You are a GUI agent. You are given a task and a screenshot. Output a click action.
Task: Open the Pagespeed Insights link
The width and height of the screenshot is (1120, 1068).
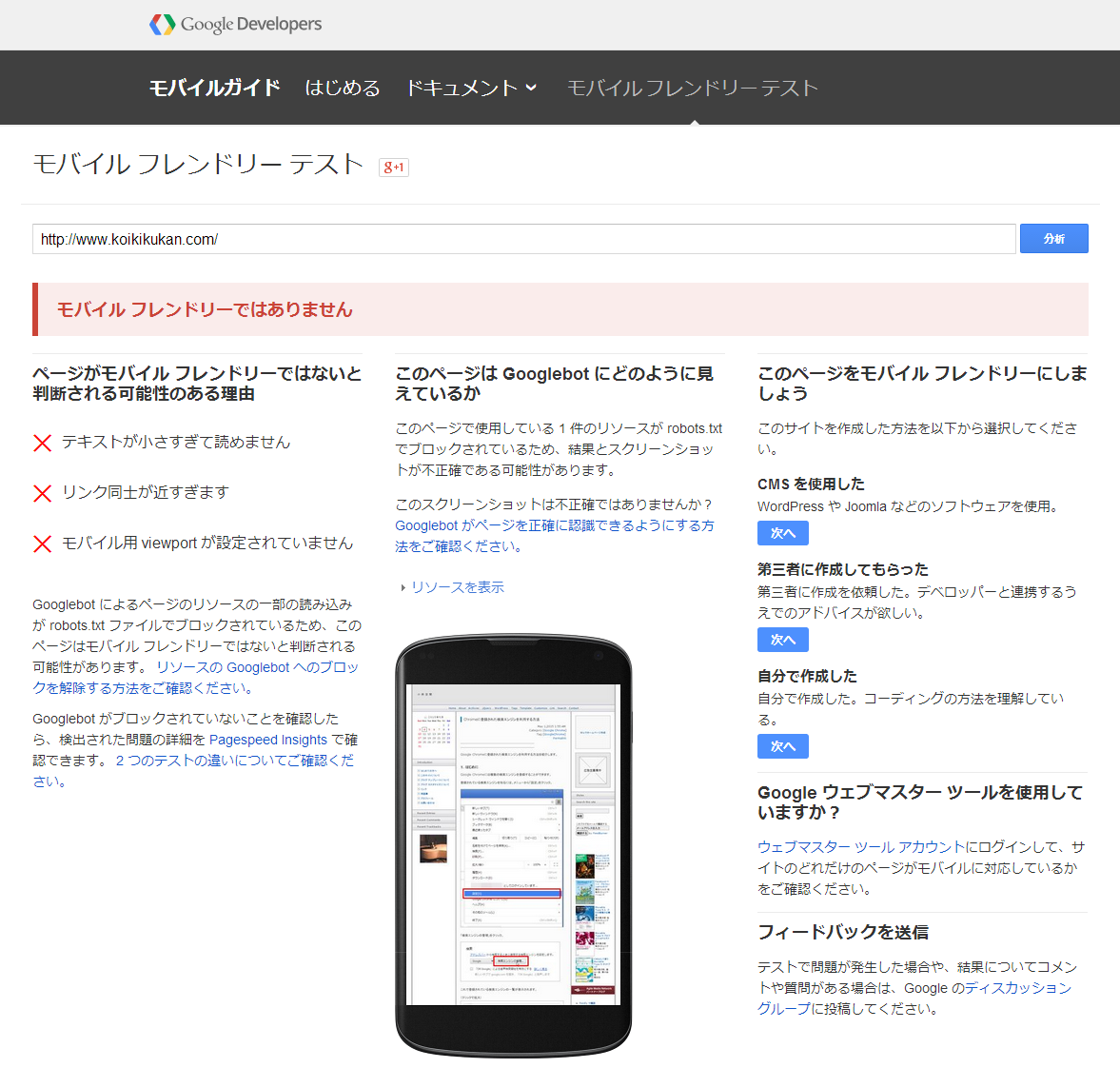coord(267,741)
